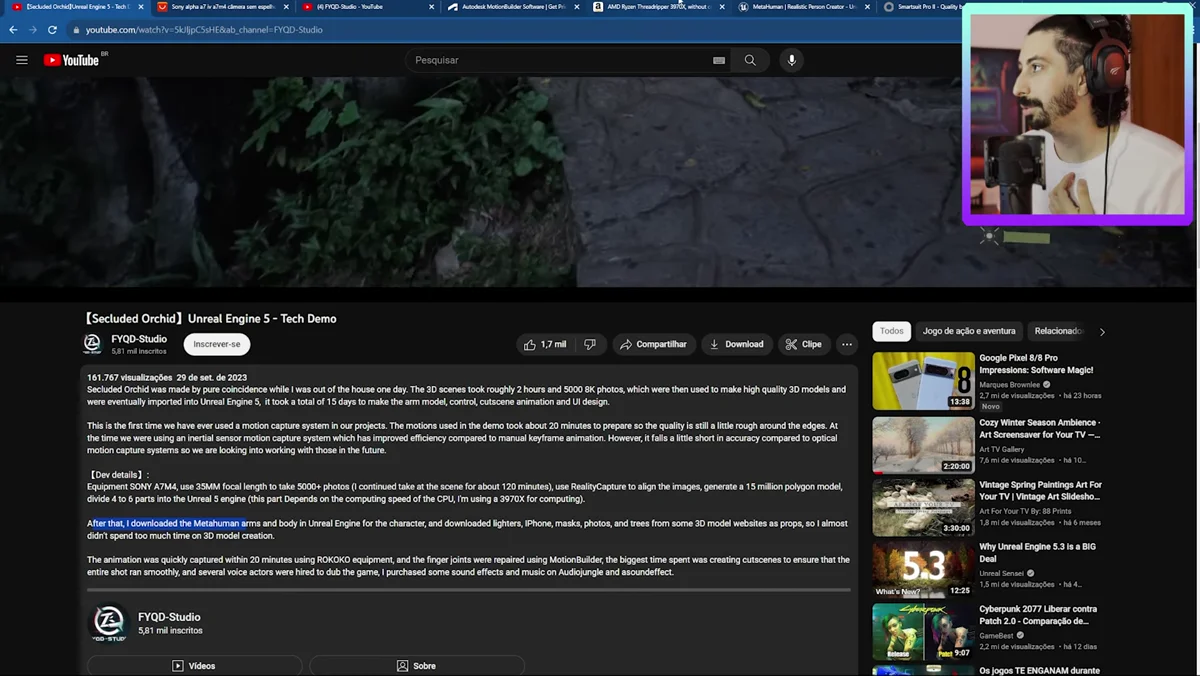Click large FYQD-Studio logo in description footer
The image size is (1200, 676).
pyautogui.click(x=109, y=623)
